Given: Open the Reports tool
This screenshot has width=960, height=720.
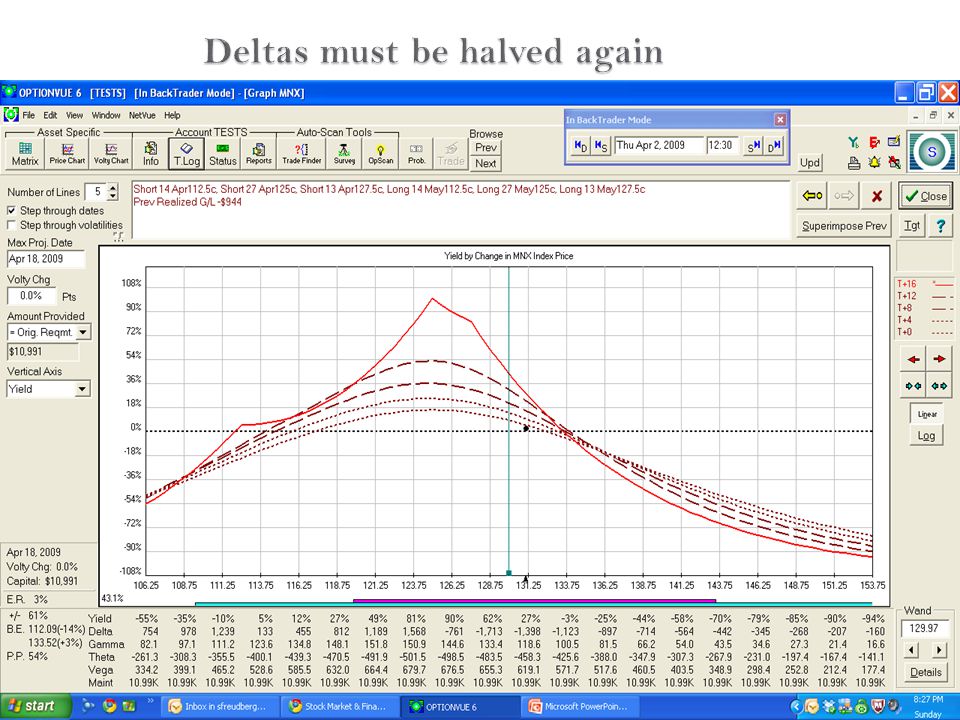Looking at the screenshot, I should tap(259, 154).
